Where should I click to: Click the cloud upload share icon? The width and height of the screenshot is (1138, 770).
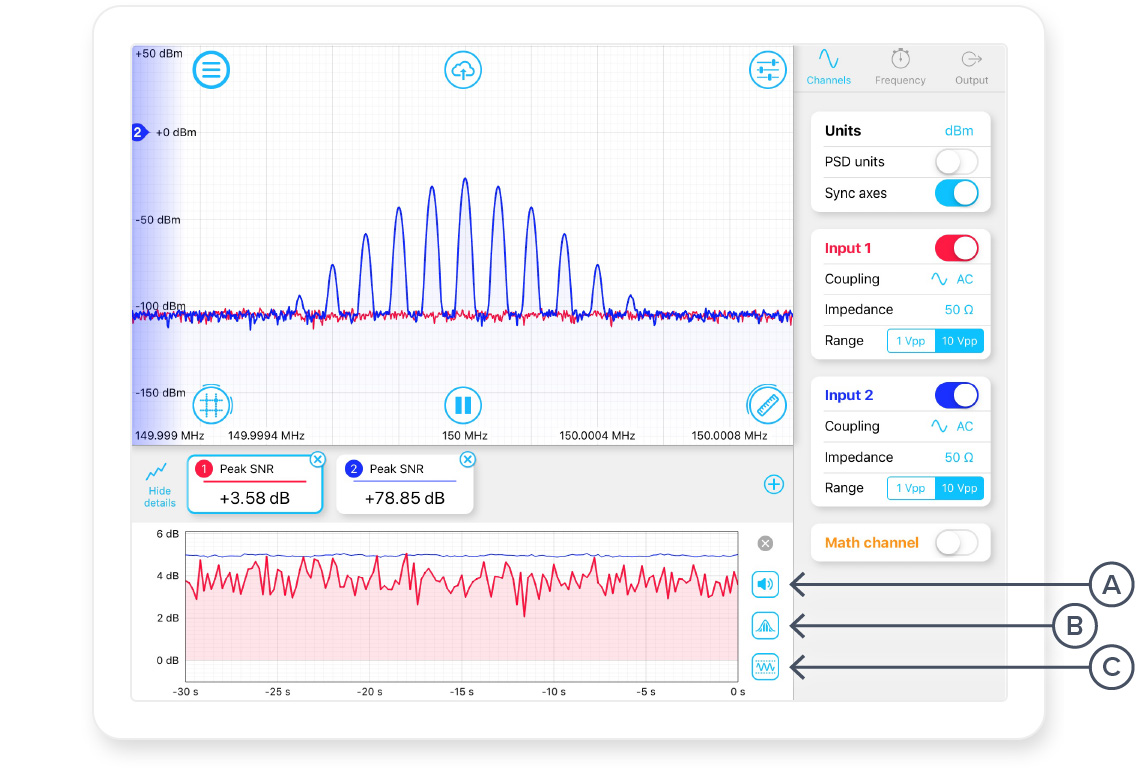point(463,70)
